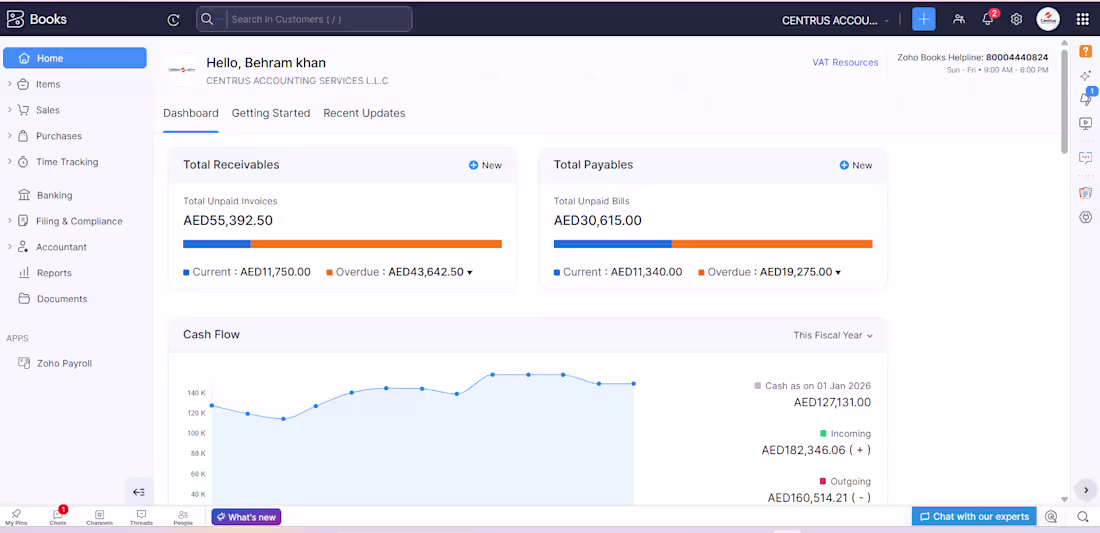Viewport: 1100px width, 533px height.
Task: Click the search magnifier icon in top bar
Action: [207, 19]
